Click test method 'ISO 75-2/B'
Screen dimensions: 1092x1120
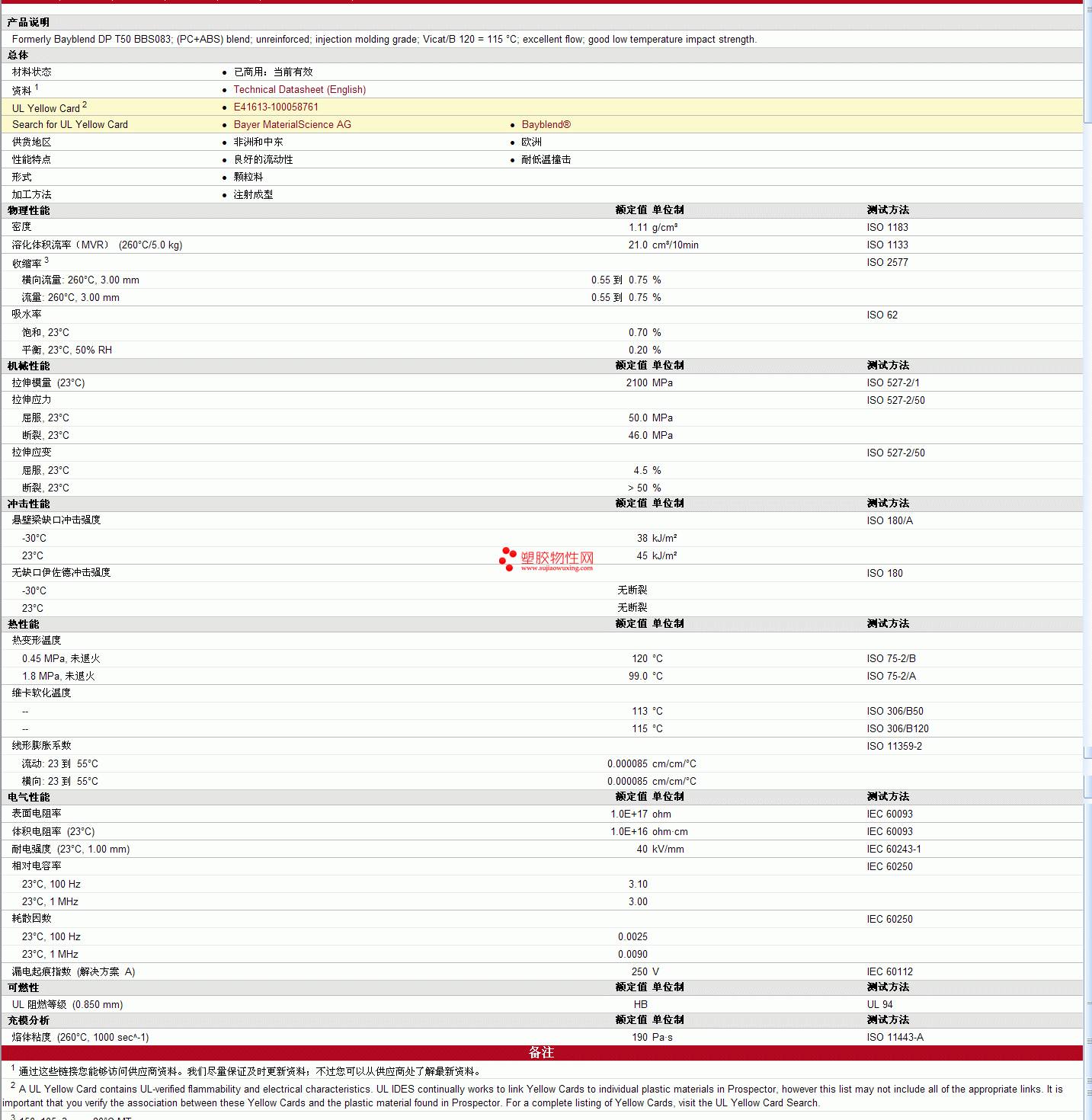pos(891,659)
